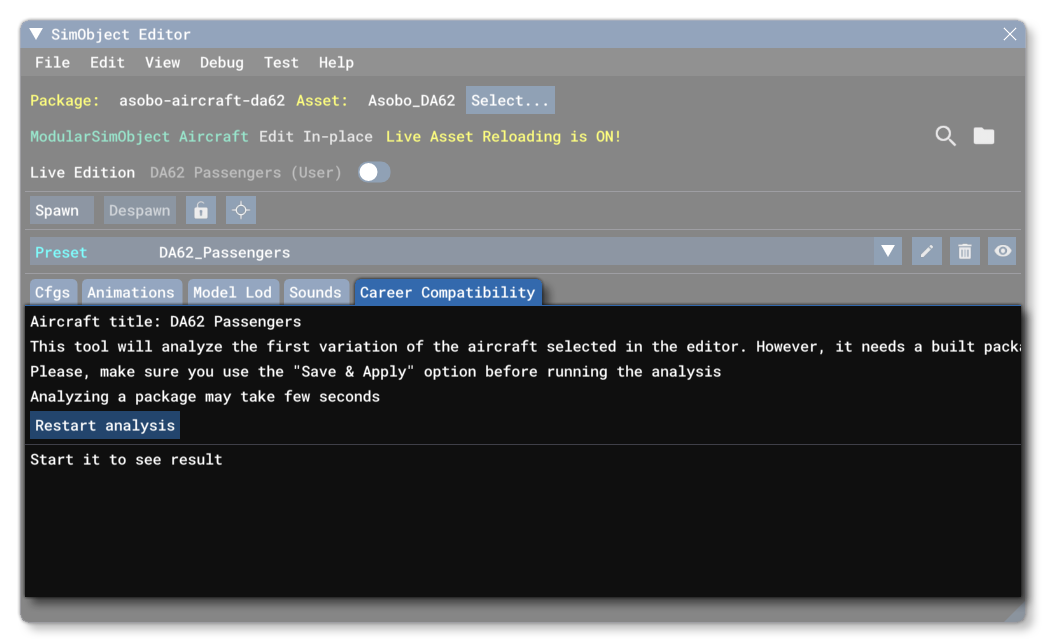Click the Select... asset button
Screen dimensions: 1046x643
point(510,101)
